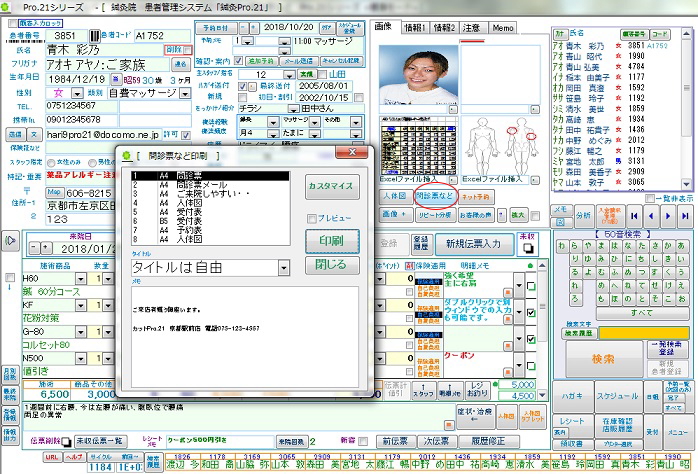Screen dimensions: 698x474
Task: Jump to last record navigation icon
Action: point(685,216)
